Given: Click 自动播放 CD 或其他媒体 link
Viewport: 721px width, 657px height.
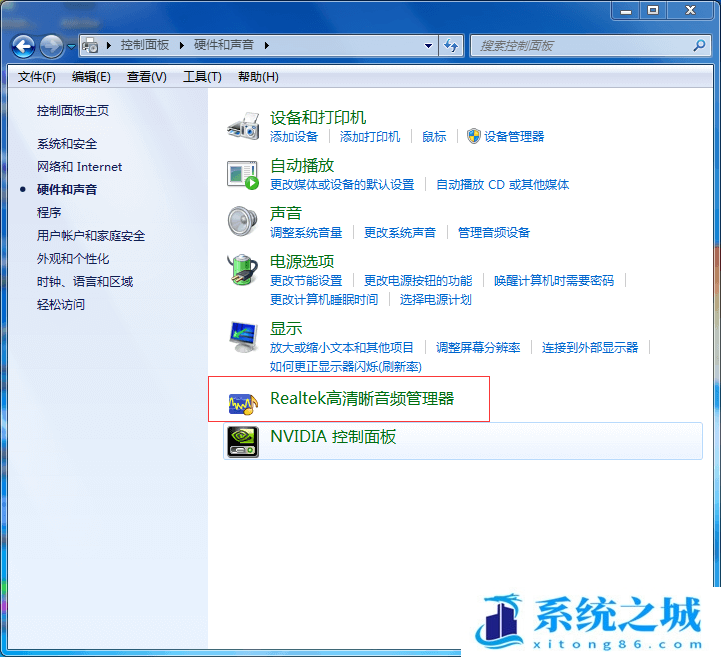Looking at the screenshot, I should coord(502,185).
